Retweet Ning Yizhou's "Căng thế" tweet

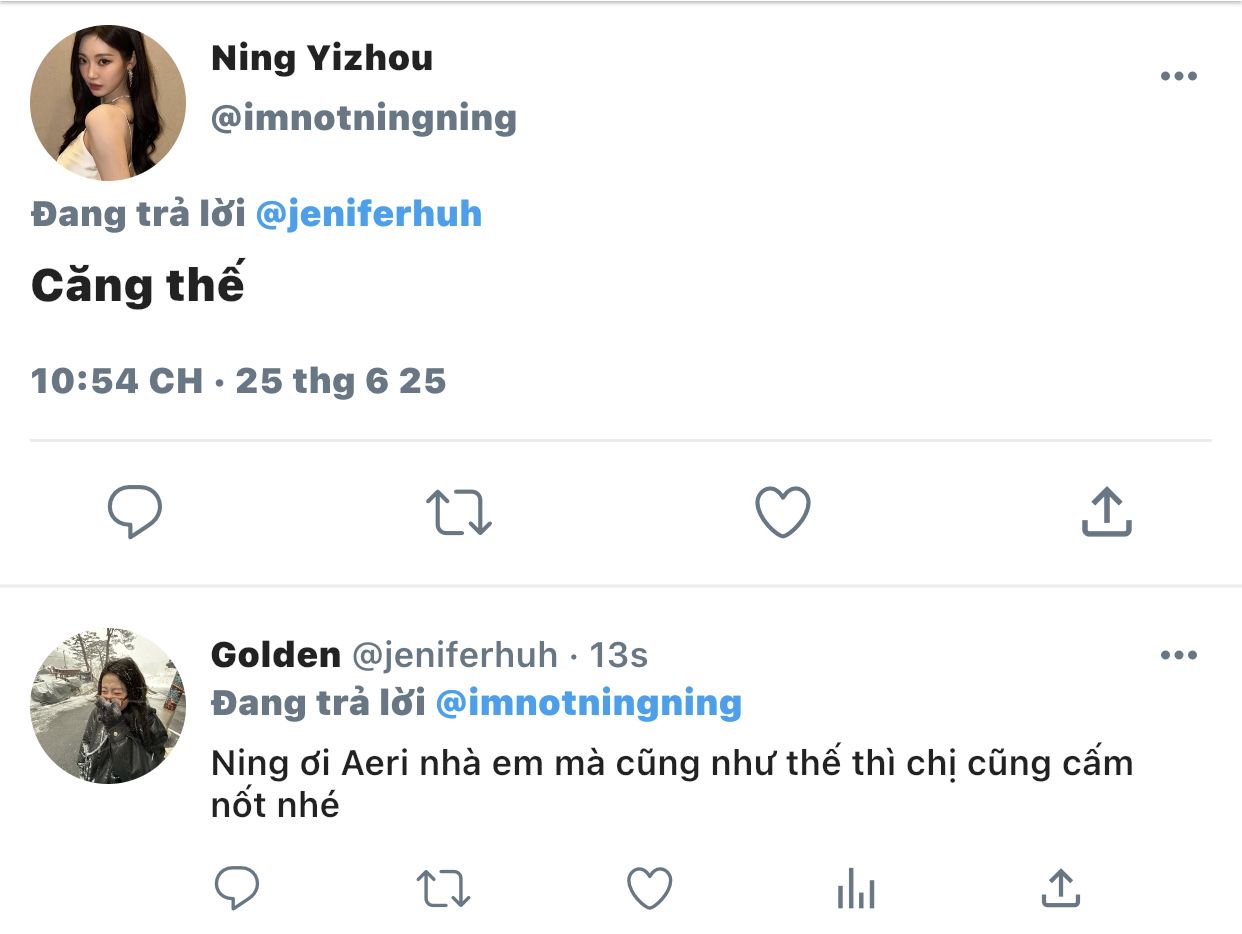459,512
